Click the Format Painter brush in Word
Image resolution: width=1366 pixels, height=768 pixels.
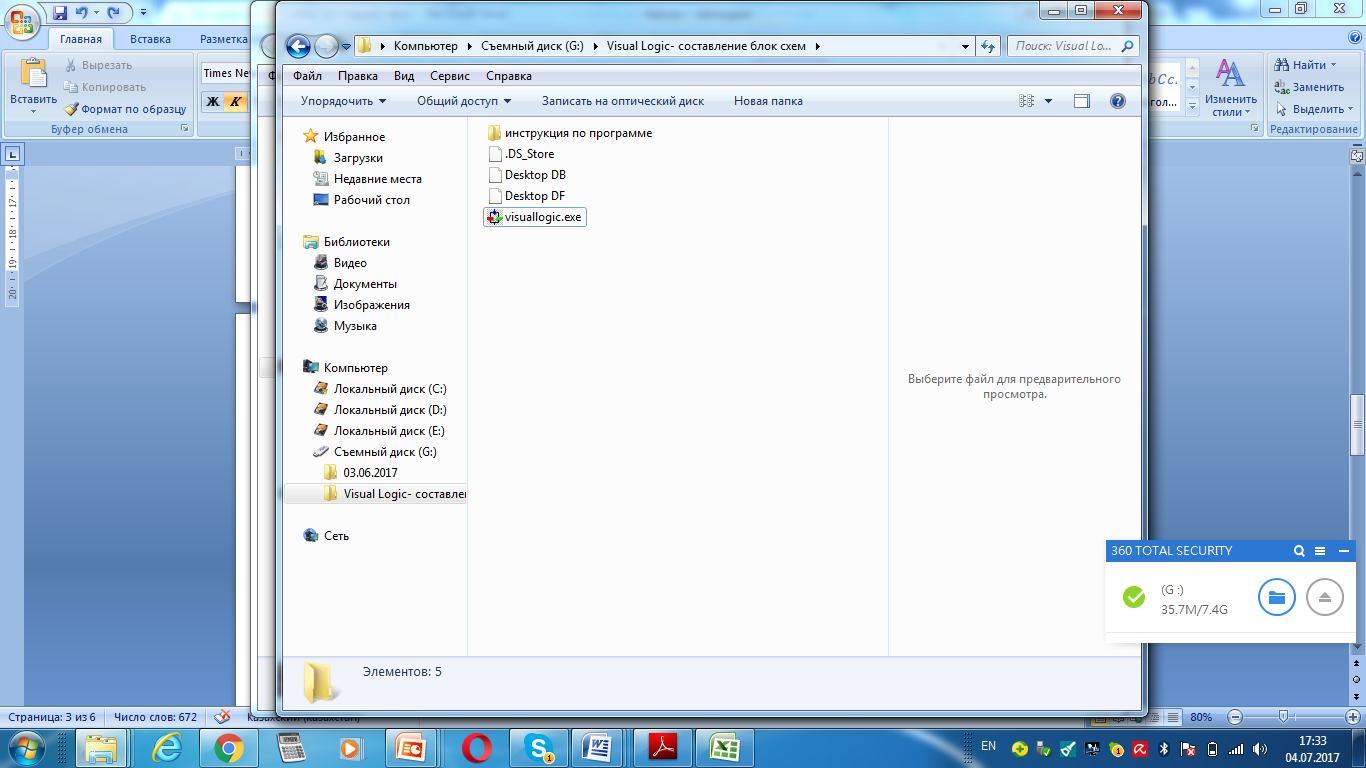72,109
